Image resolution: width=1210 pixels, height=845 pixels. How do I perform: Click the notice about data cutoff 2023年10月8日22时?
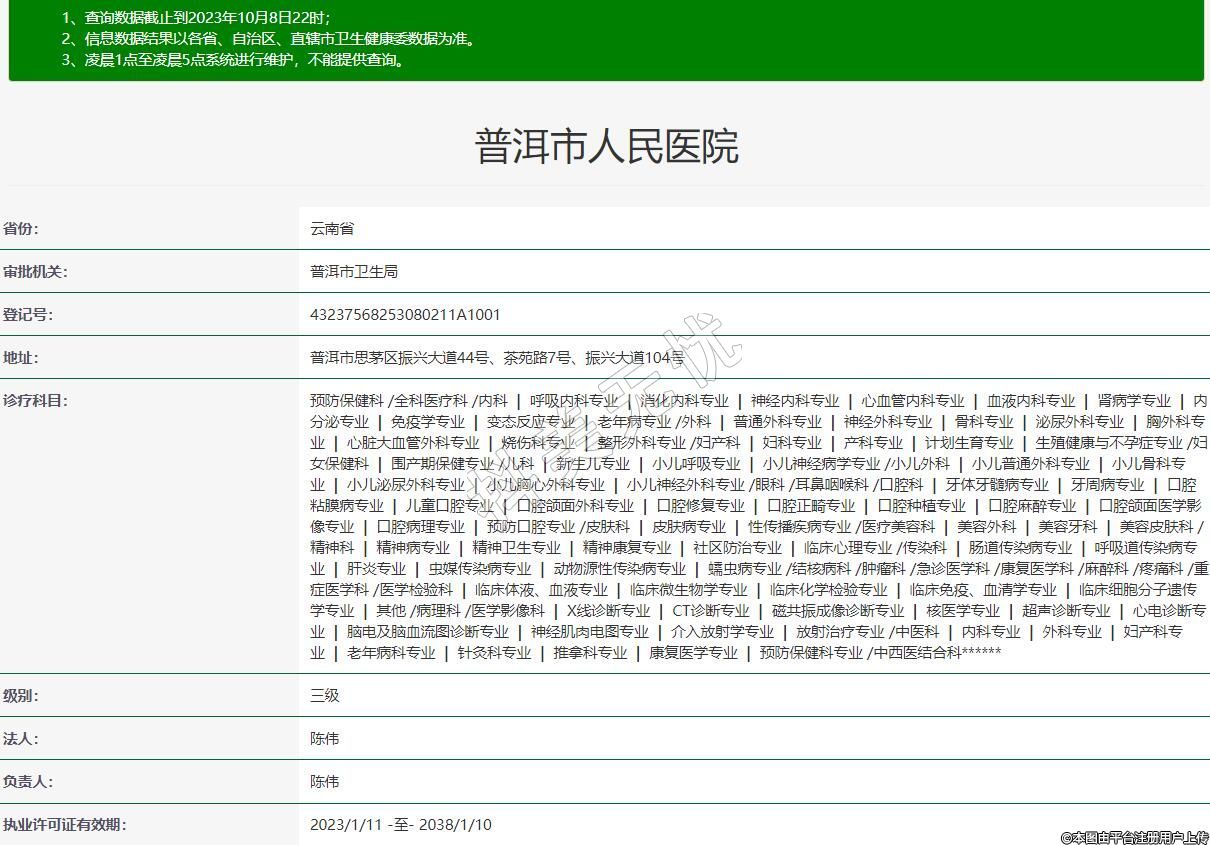(x=196, y=18)
